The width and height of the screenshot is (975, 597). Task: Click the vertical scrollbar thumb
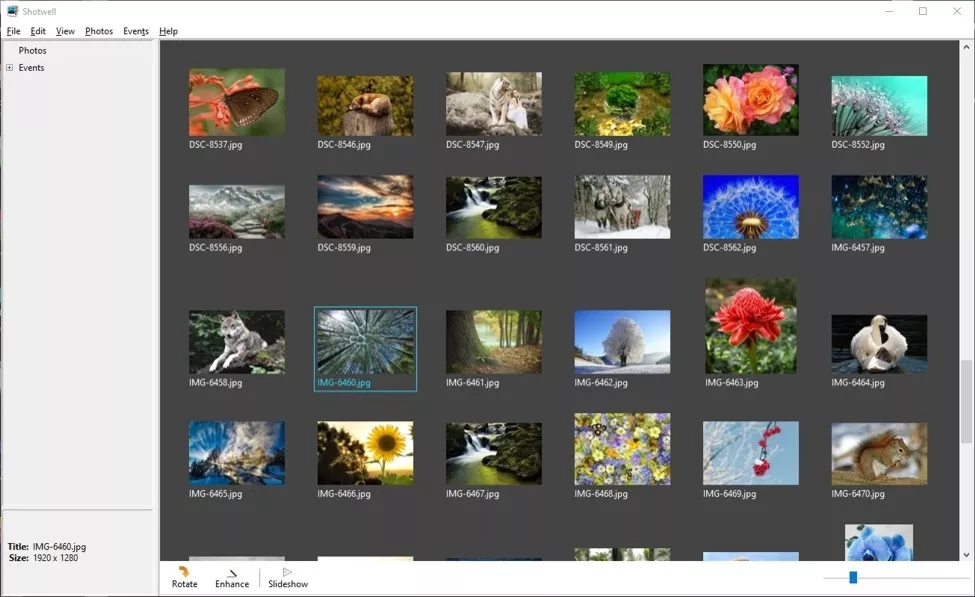[x=966, y=400]
